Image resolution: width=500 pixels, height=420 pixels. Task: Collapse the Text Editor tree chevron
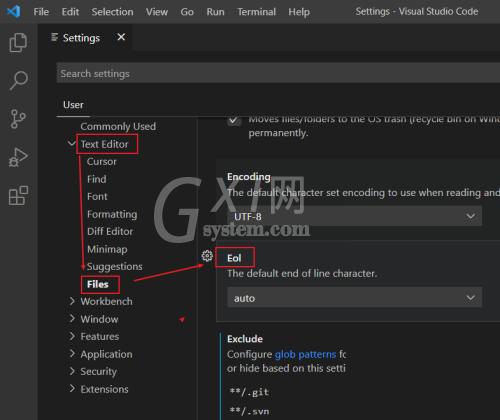point(72,144)
